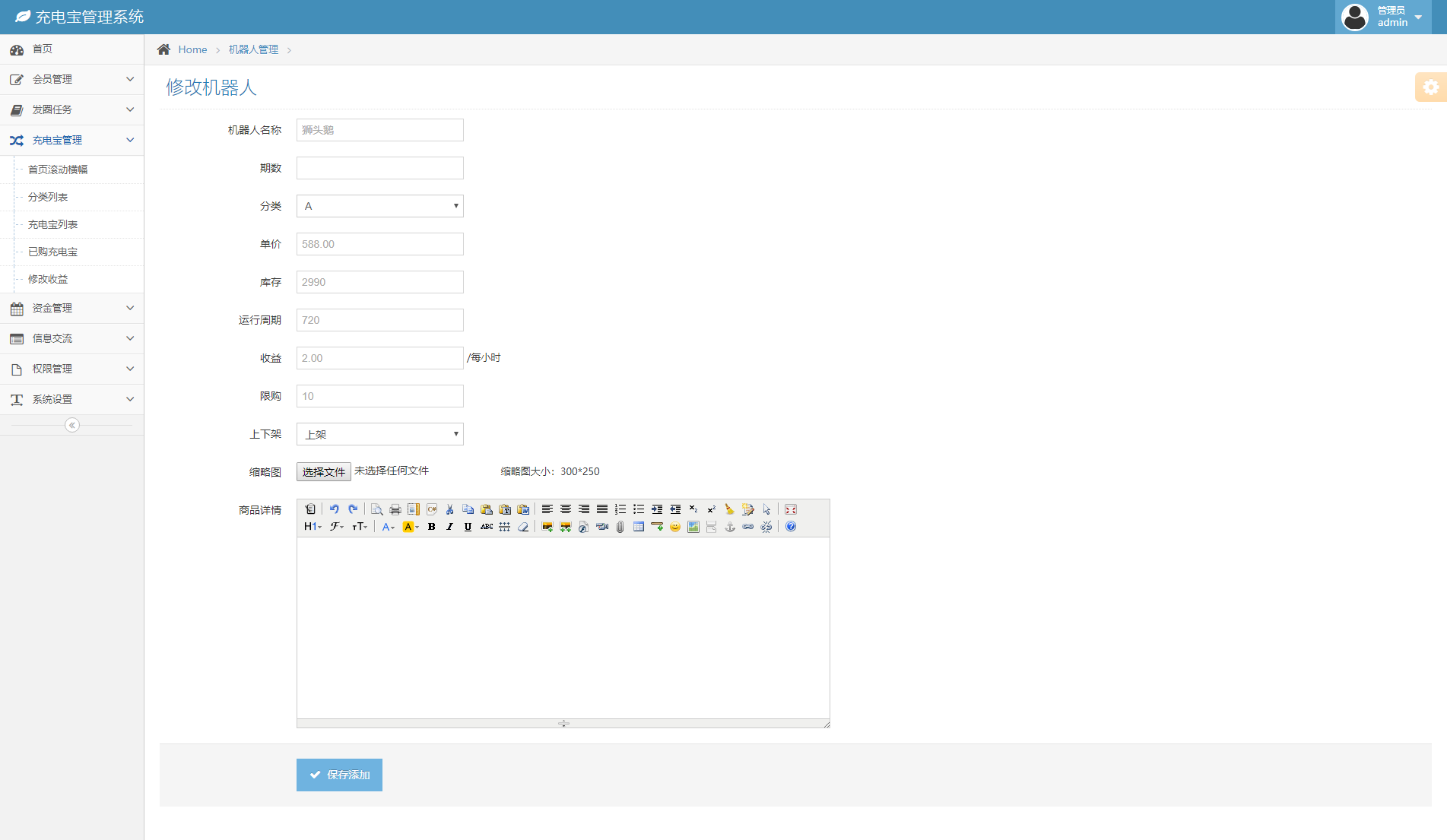Toggle fullscreen mode in the editor

[791, 509]
